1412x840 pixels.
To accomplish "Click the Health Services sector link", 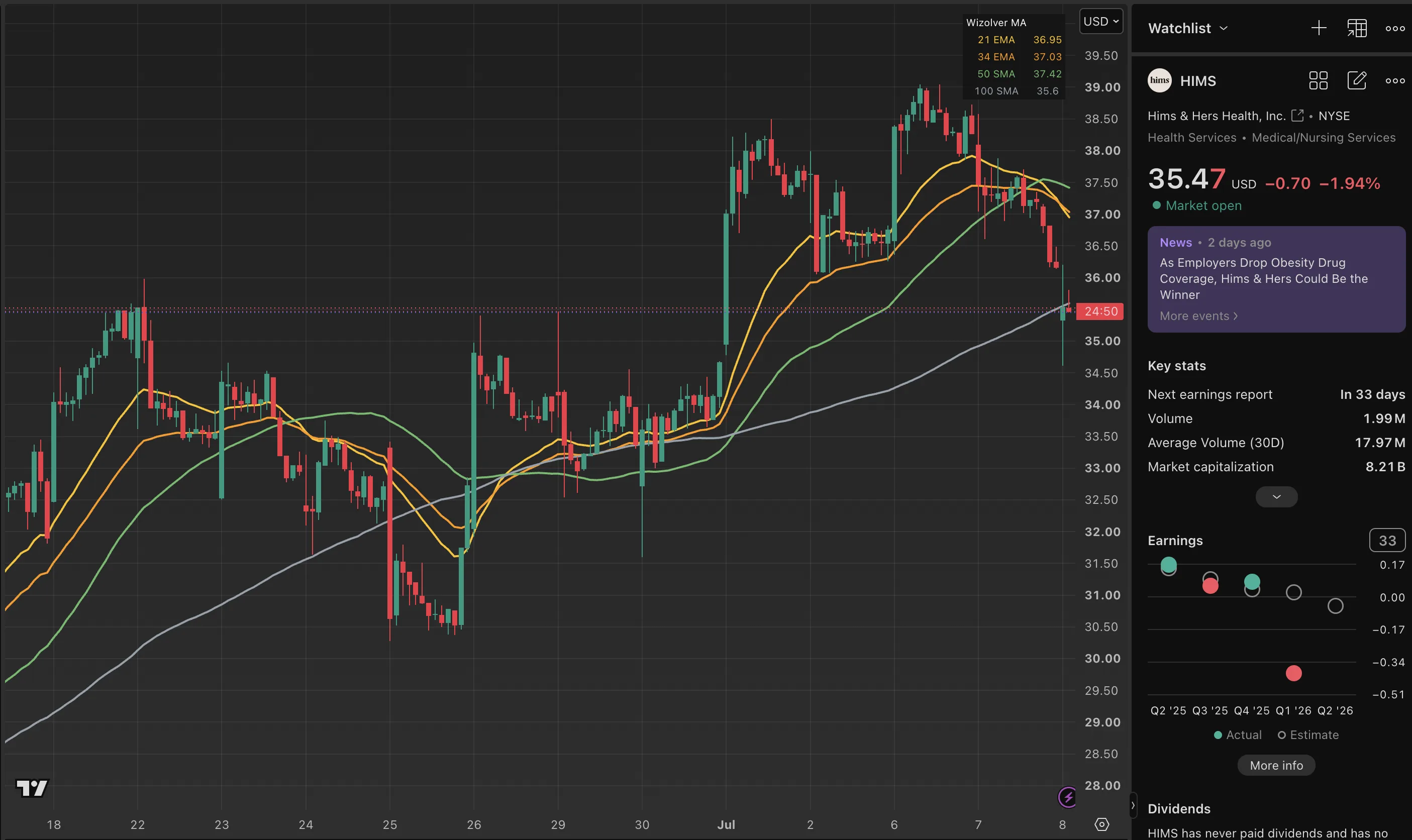I will (x=1192, y=138).
